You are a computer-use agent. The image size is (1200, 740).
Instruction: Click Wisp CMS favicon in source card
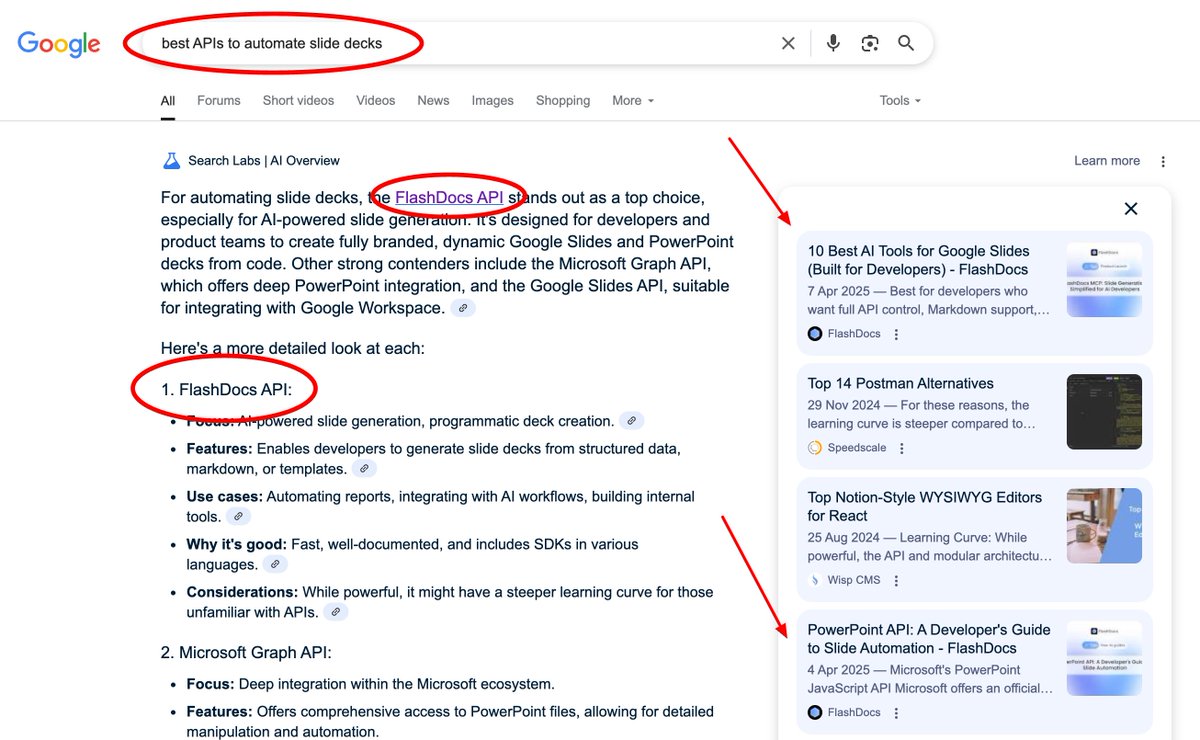point(815,580)
